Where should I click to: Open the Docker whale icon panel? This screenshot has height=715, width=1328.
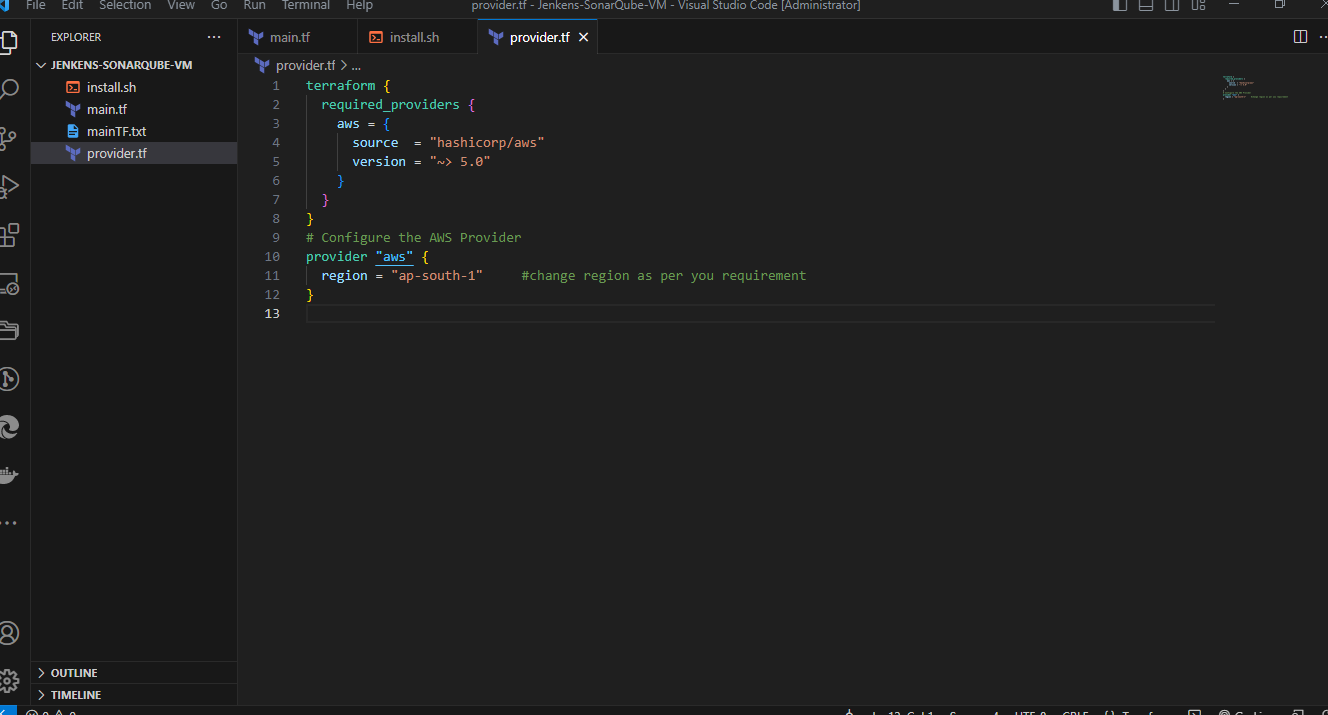(9, 475)
